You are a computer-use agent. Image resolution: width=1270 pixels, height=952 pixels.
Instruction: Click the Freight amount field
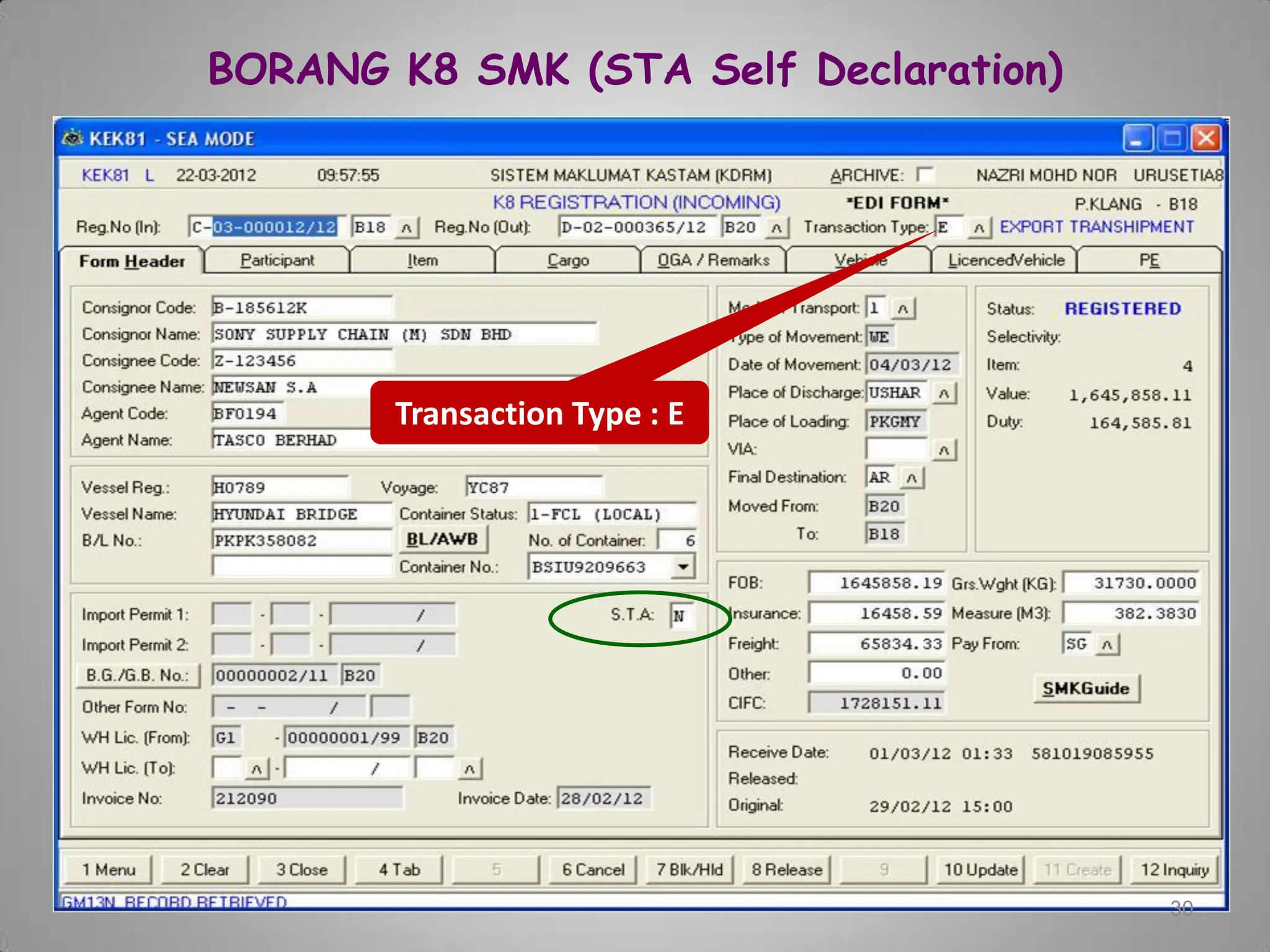pos(877,644)
